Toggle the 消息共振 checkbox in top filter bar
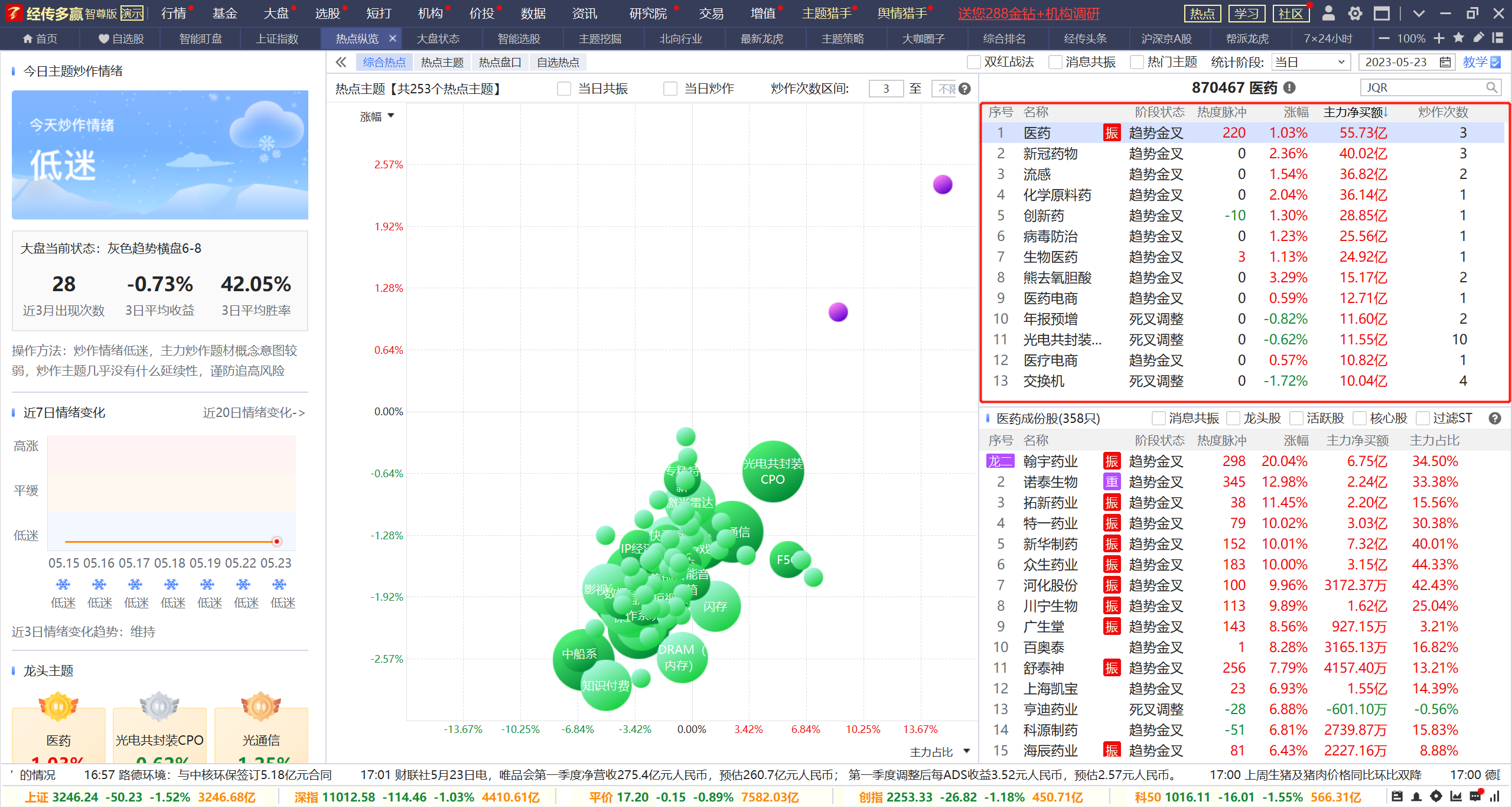The width and height of the screenshot is (1512, 808). pos(1055,62)
